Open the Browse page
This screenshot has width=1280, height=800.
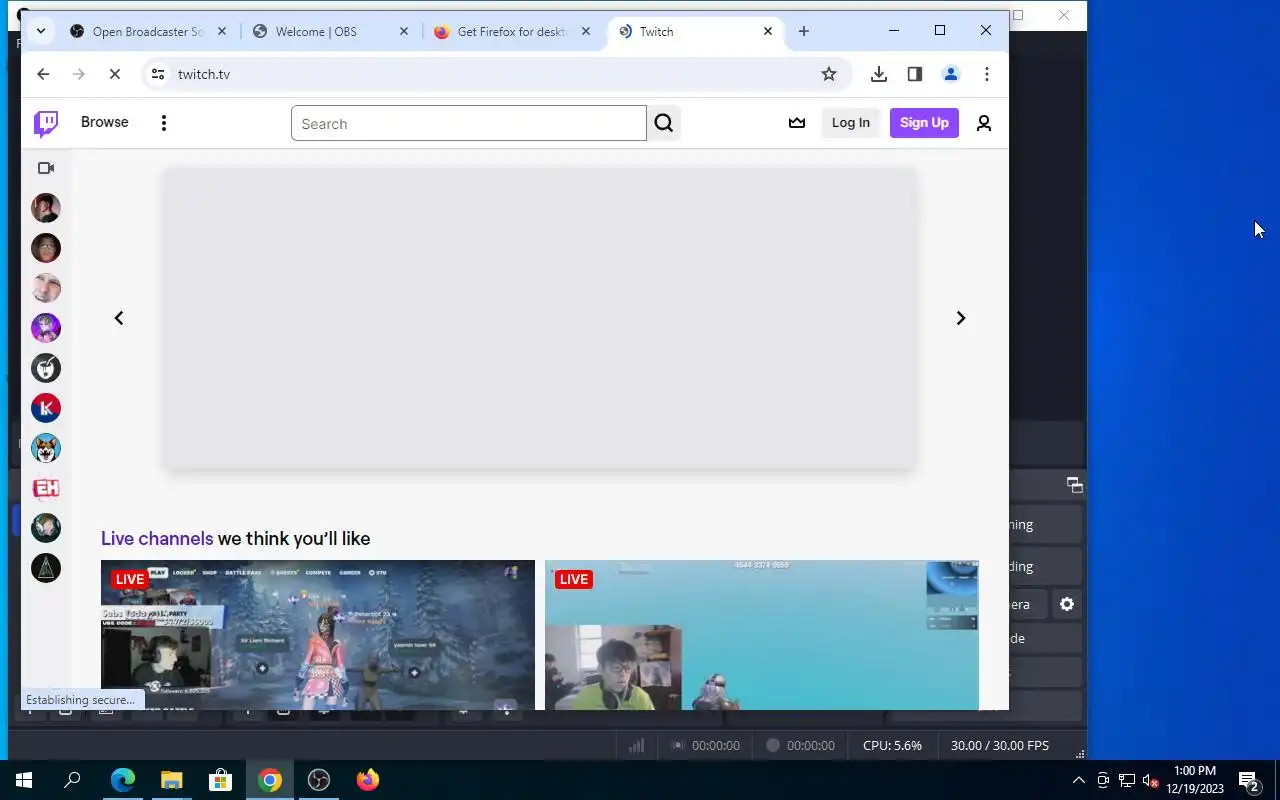click(x=105, y=122)
